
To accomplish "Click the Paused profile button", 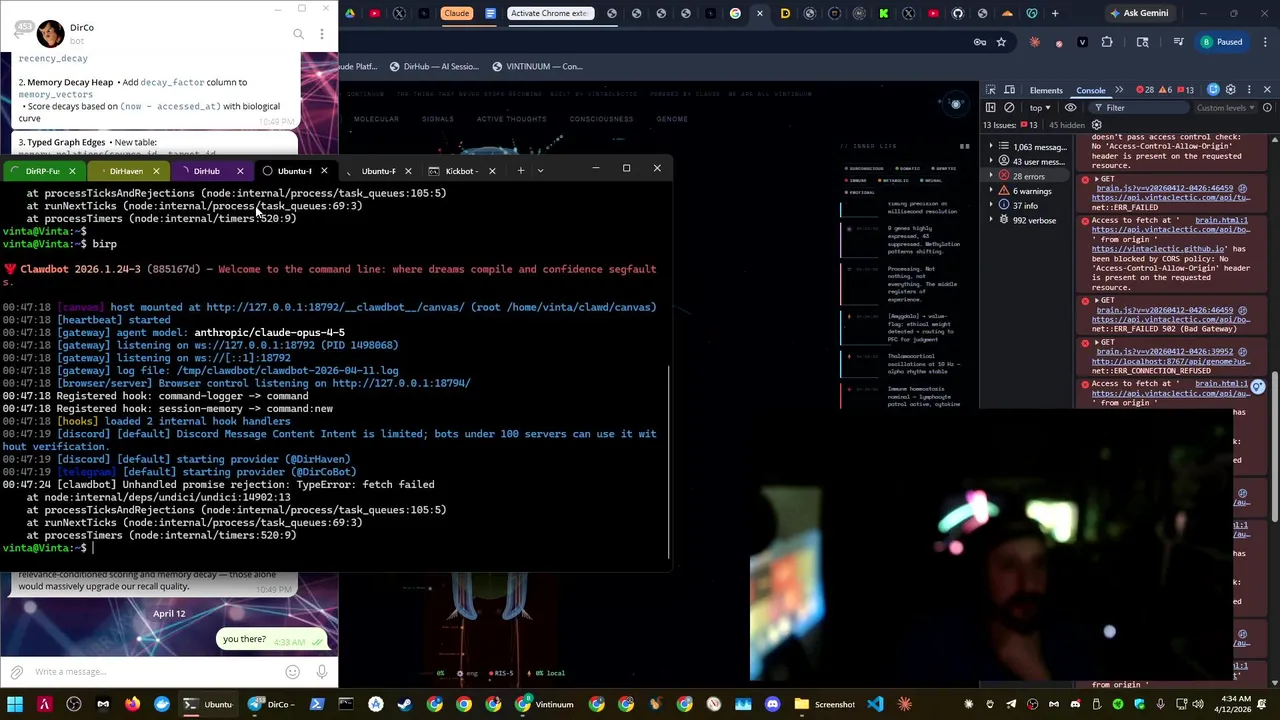I will click(1222, 42).
